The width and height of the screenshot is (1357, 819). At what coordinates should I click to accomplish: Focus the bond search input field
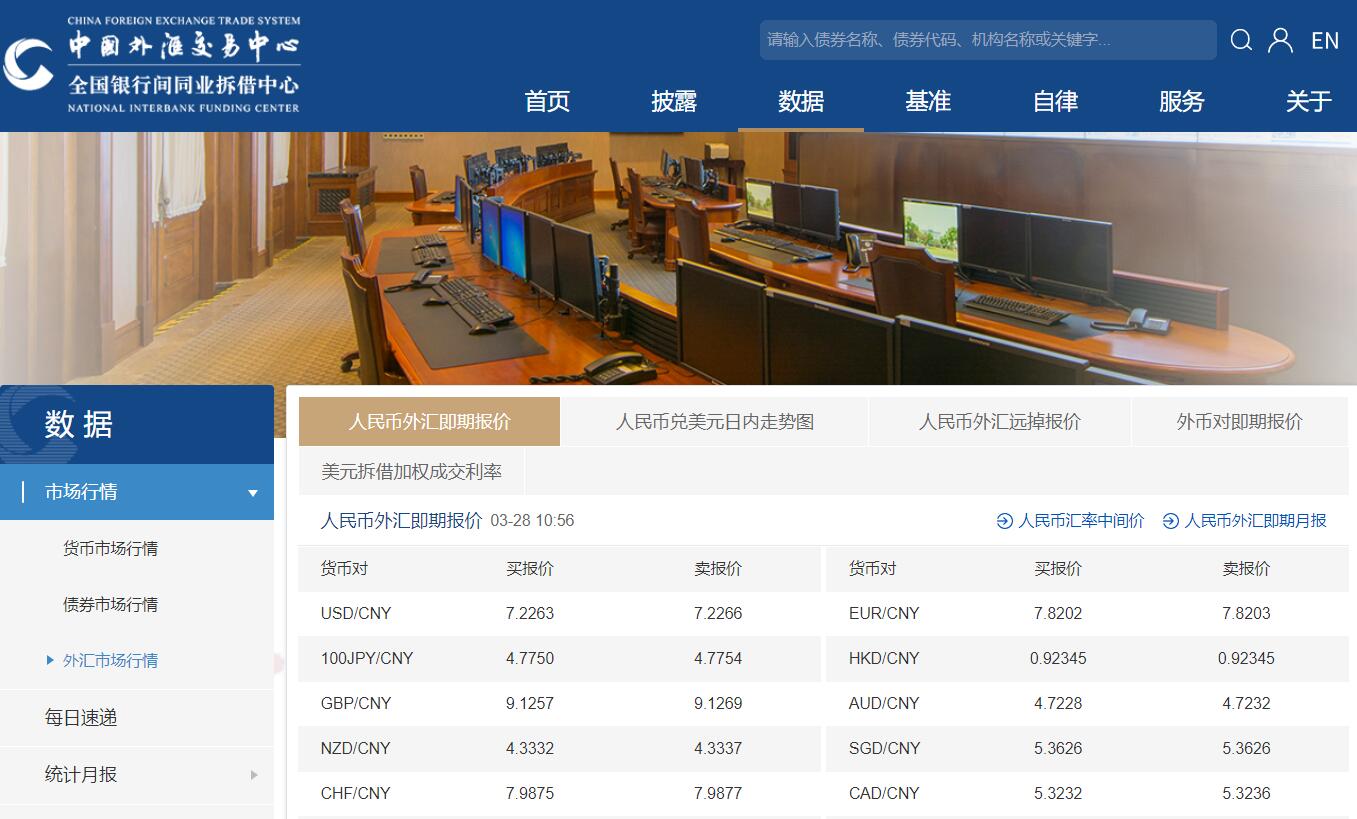point(988,40)
